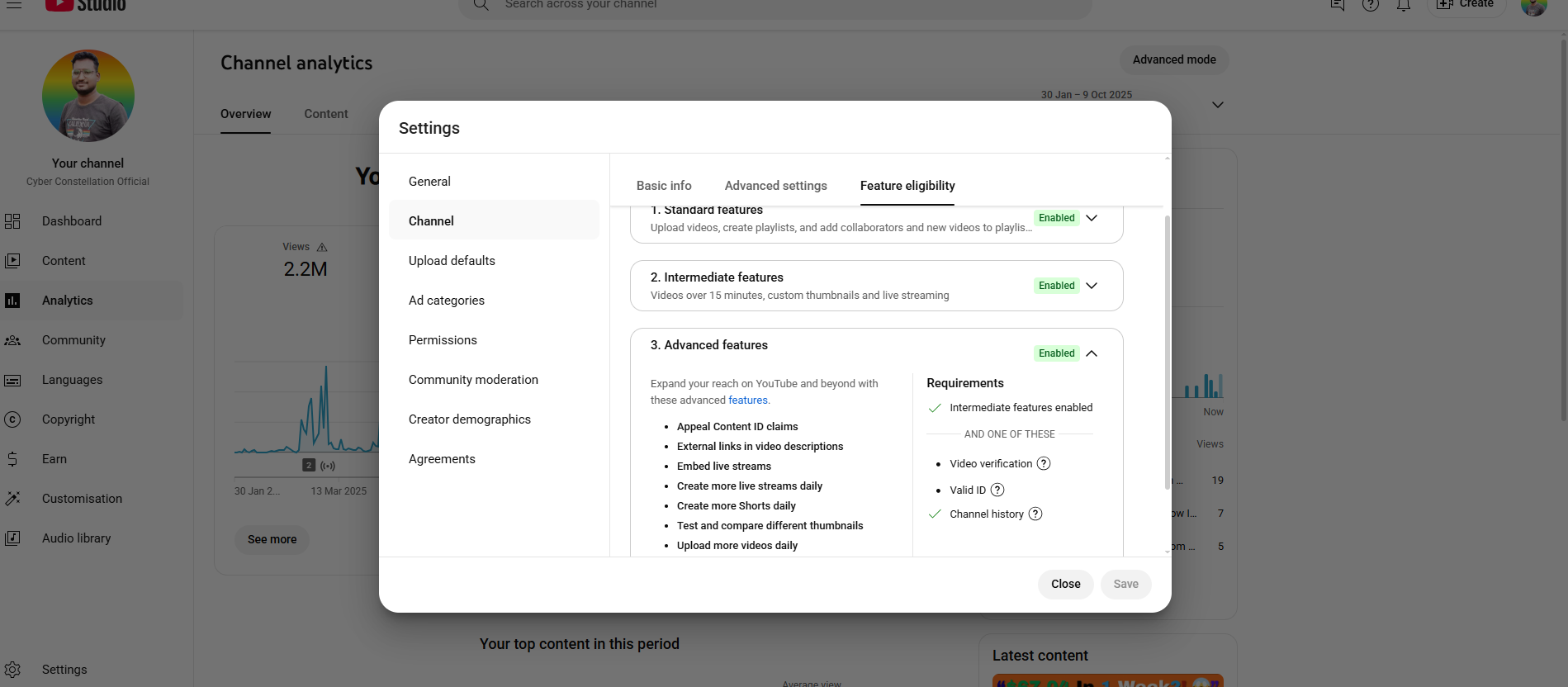
Task: Collapse the Advanced features section
Action: [1092, 353]
